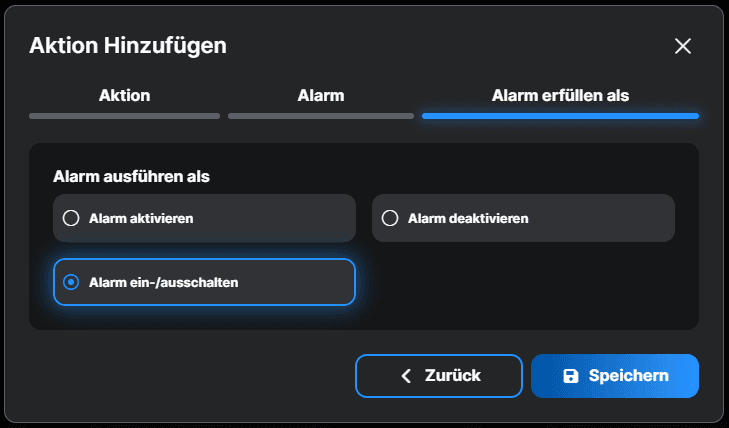Choose the Alarm deaktivieren radio circle
The height and width of the screenshot is (428, 729).
[390, 218]
